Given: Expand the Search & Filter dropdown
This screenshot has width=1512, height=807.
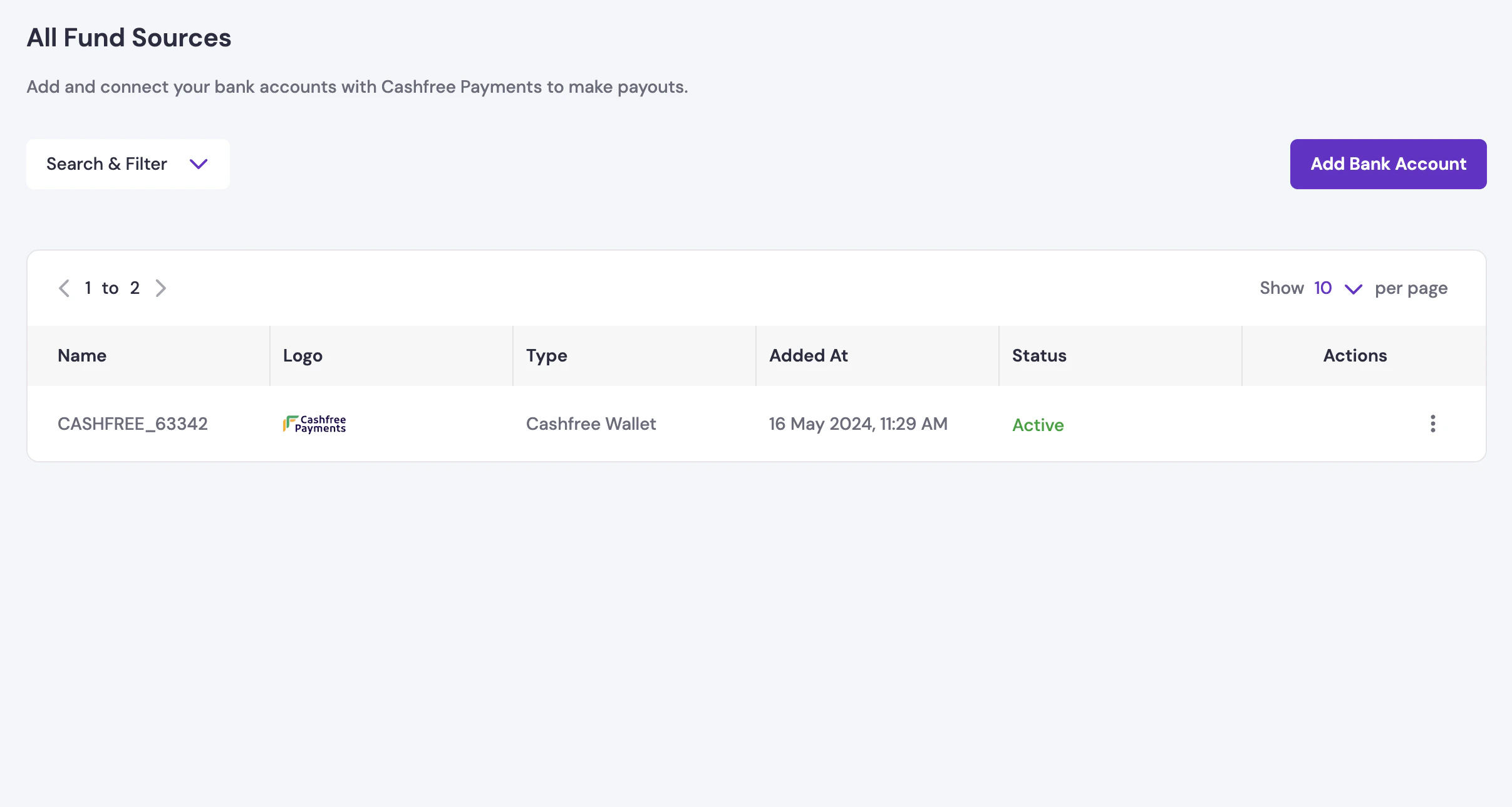Looking at the screenshot, I should tap(128, 164).
